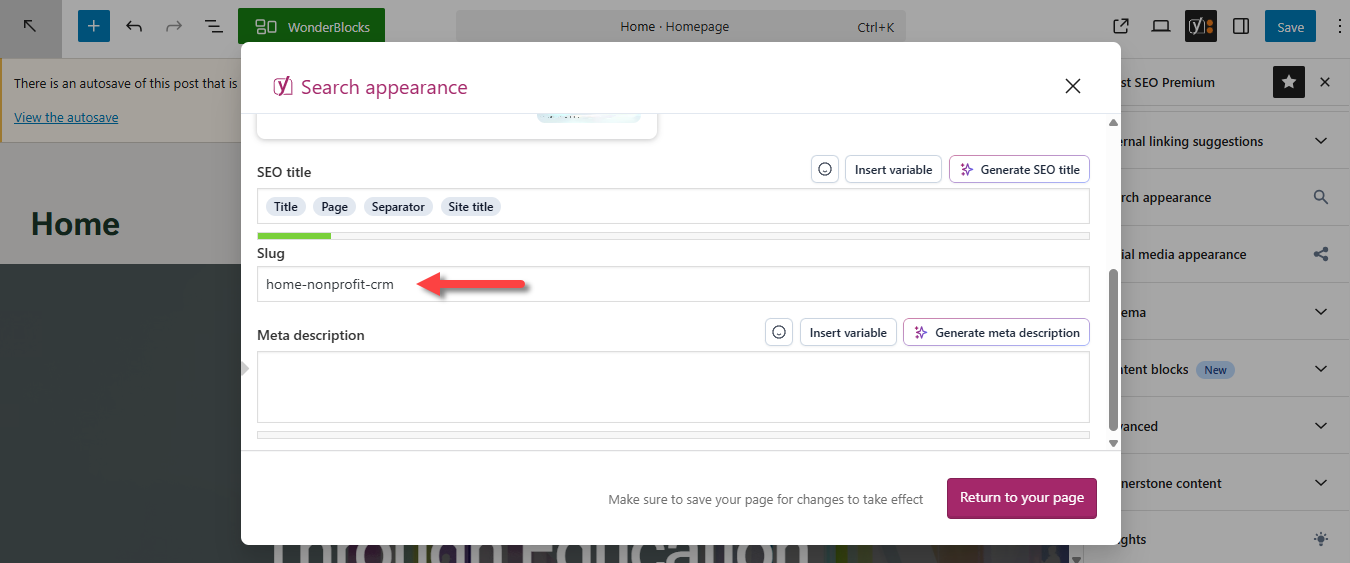1350x563 pixels.
Task: Insert variable into SEO title
Action: pos(894,170)
